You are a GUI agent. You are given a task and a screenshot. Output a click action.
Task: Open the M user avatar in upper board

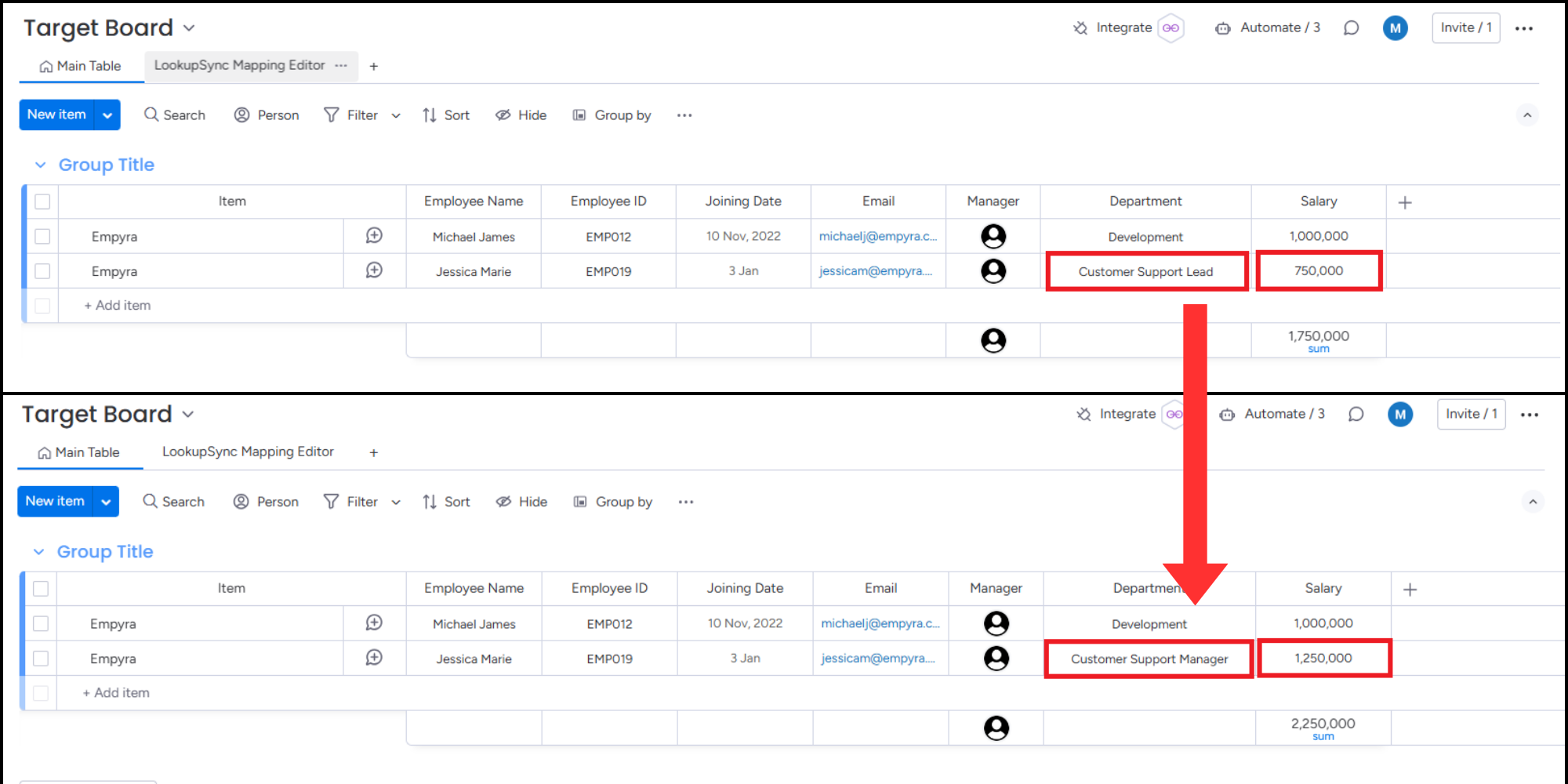[1396, 28]
